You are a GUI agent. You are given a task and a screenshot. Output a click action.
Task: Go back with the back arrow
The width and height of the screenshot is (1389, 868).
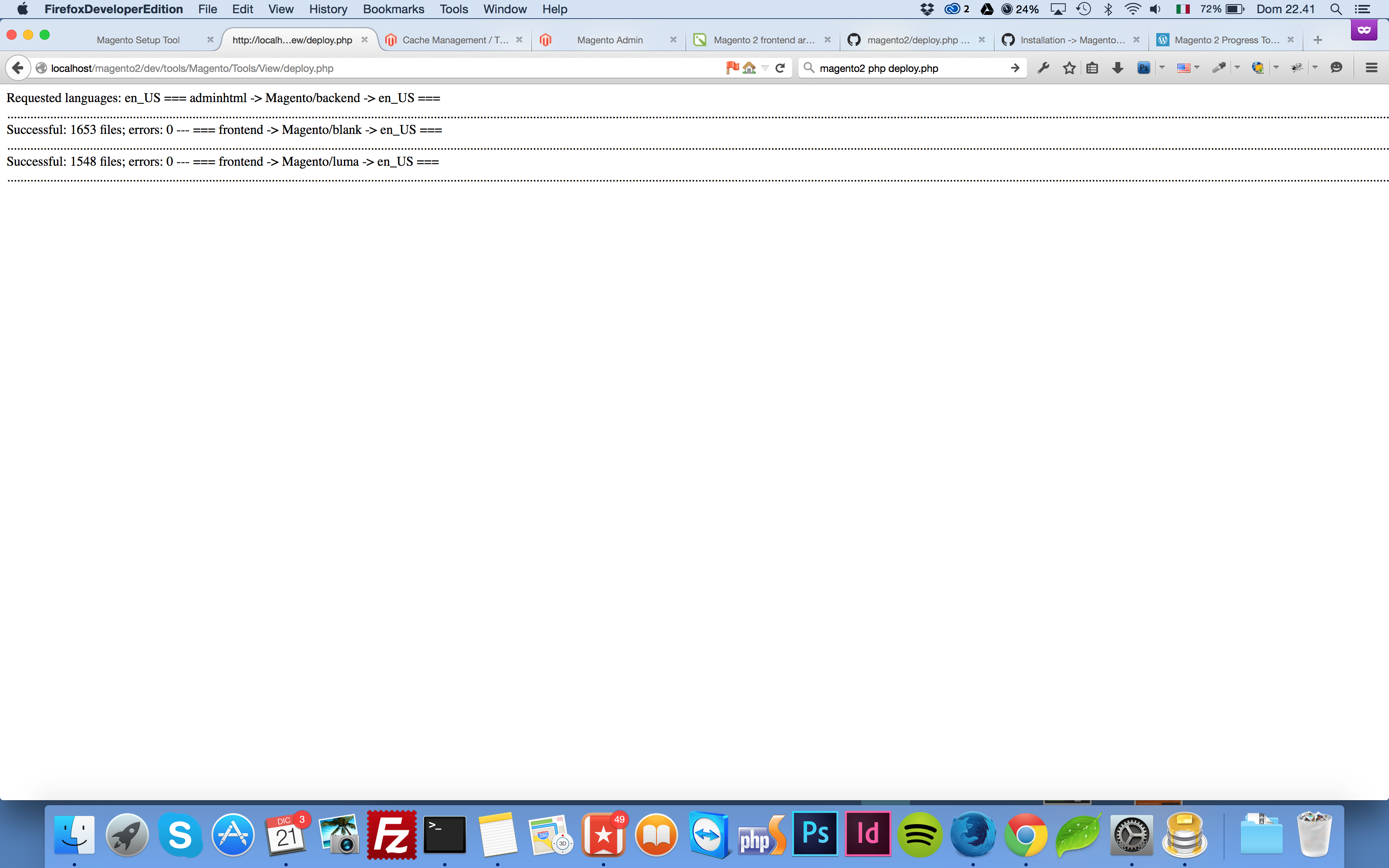(18, 68)
